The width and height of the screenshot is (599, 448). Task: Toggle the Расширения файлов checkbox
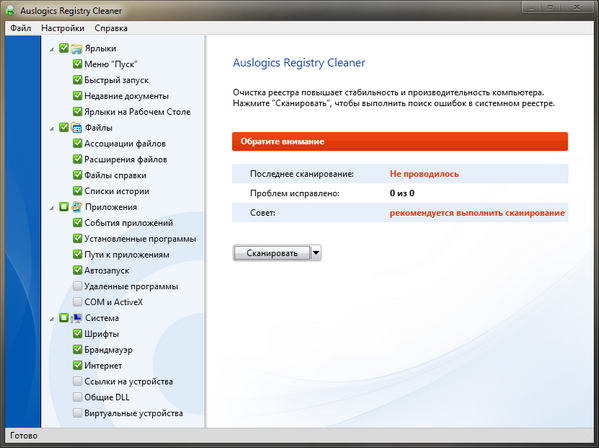[77, 159]
